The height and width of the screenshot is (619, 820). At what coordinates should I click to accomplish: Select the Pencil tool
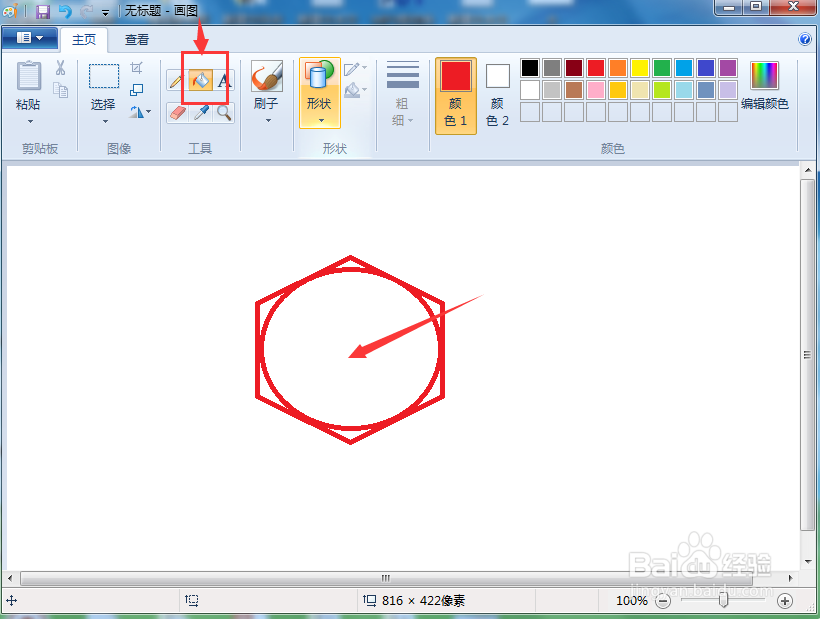[x=176, y=81]
